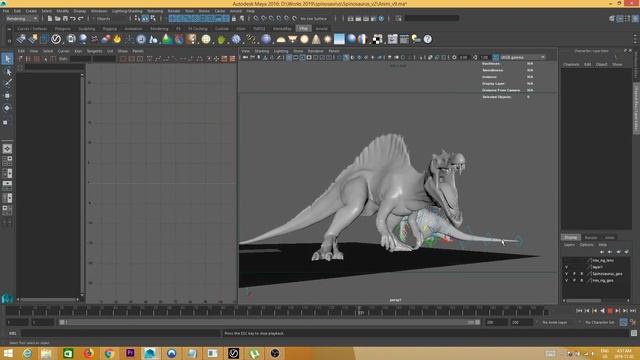Viewport: 640px width, 360px height.
Task: Open the sRGB gamma view transform dropdown
Action: pos(523,58)
